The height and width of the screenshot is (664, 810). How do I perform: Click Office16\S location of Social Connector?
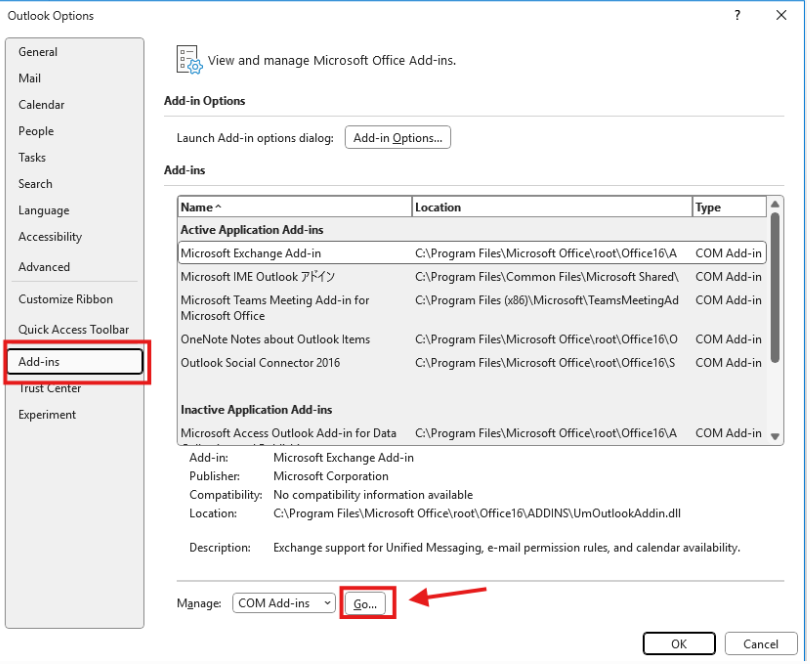click(x=545, y=363)
